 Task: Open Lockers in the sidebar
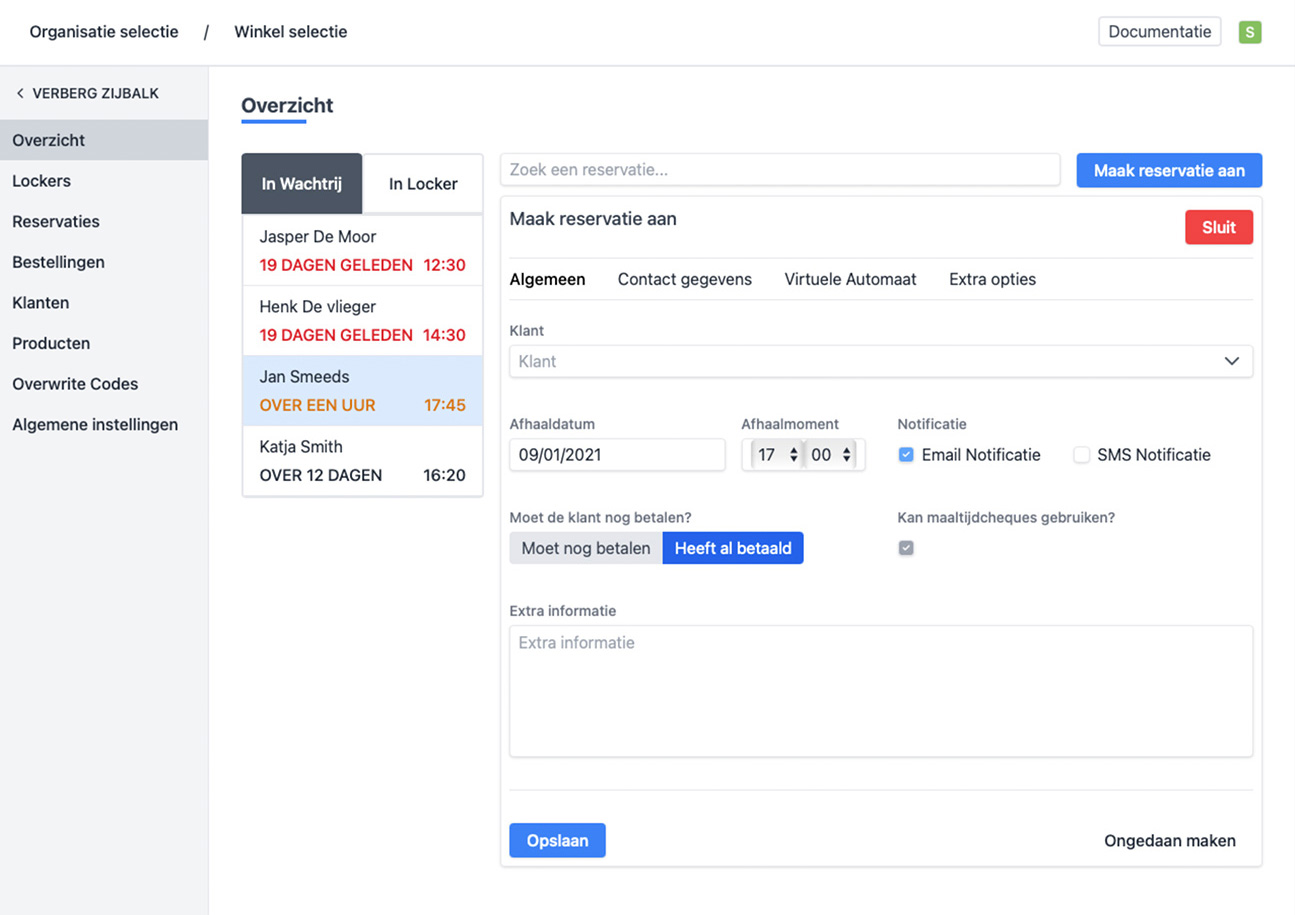click(41, 181)
